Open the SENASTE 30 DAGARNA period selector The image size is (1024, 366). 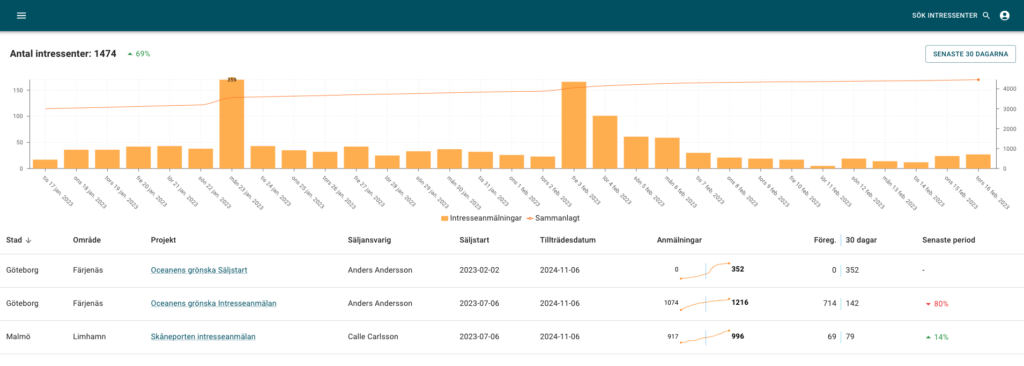[970, 54]
